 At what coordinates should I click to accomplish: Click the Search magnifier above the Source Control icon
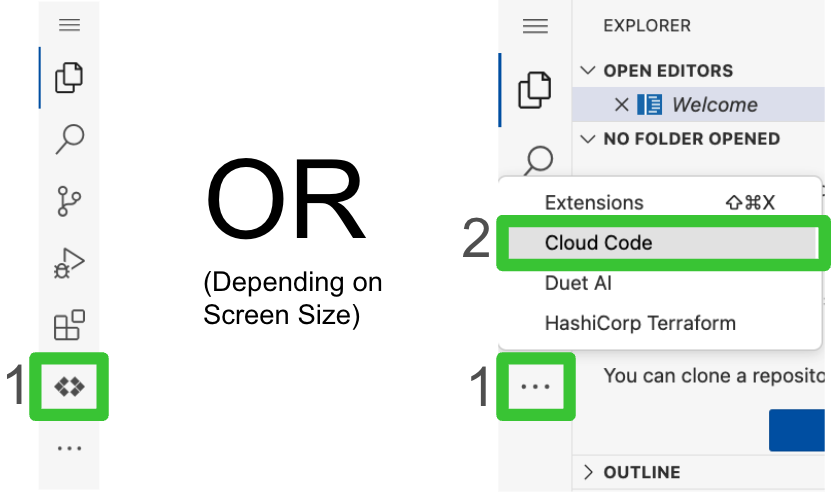[x=69, y=139]
